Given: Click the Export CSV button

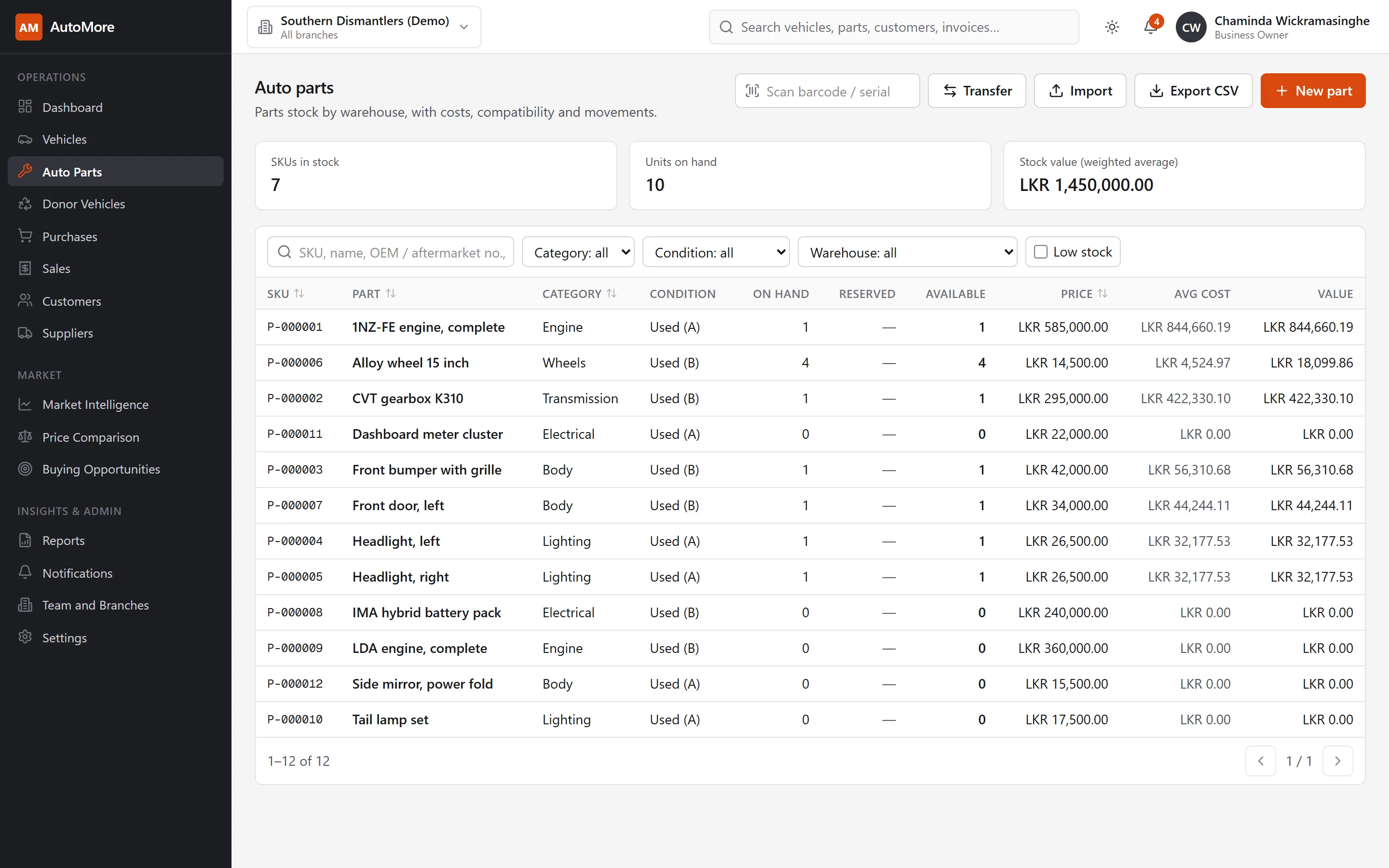Looking at the screenshot, I should click(x=1193, y=91).
